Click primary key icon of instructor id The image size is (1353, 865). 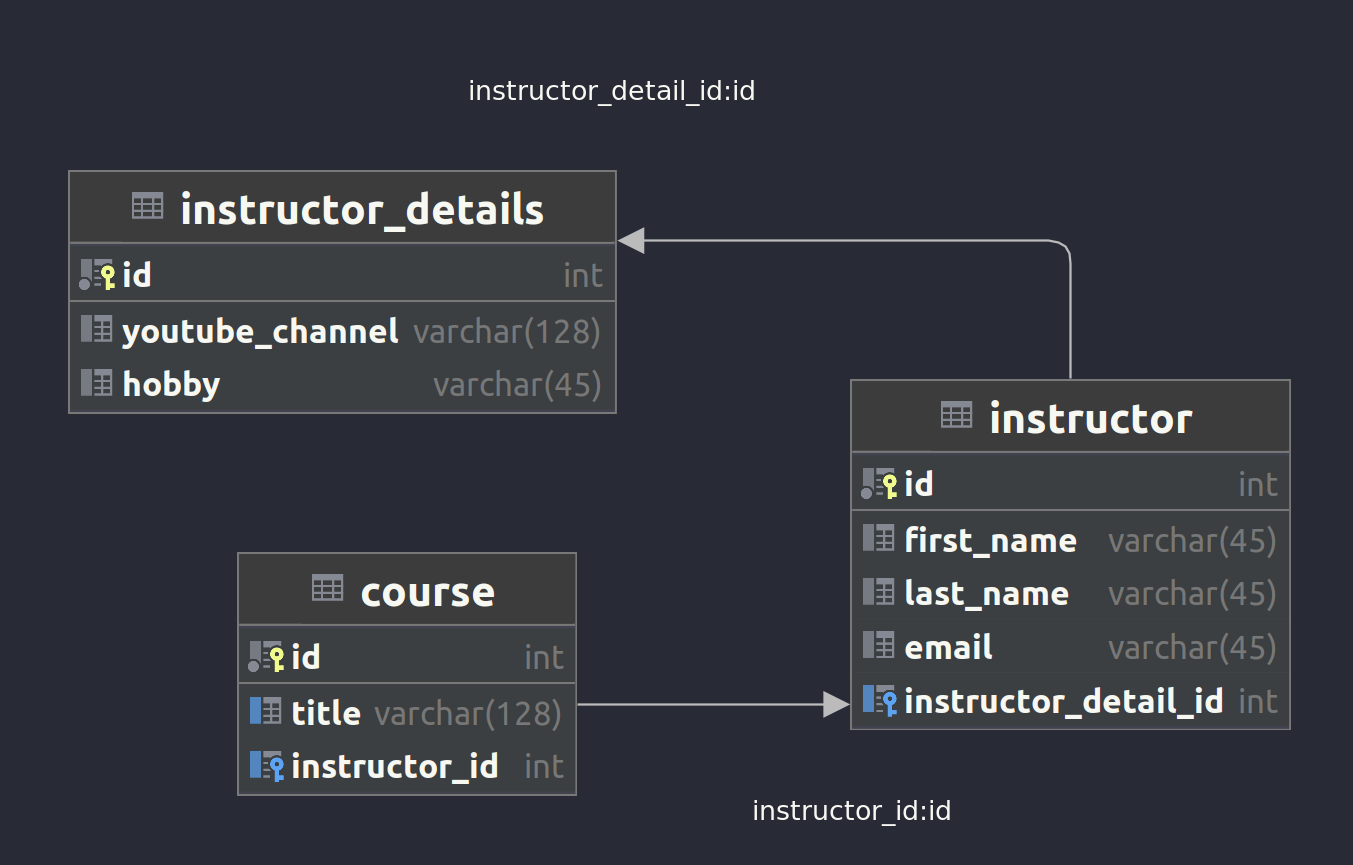click(879, 483)
